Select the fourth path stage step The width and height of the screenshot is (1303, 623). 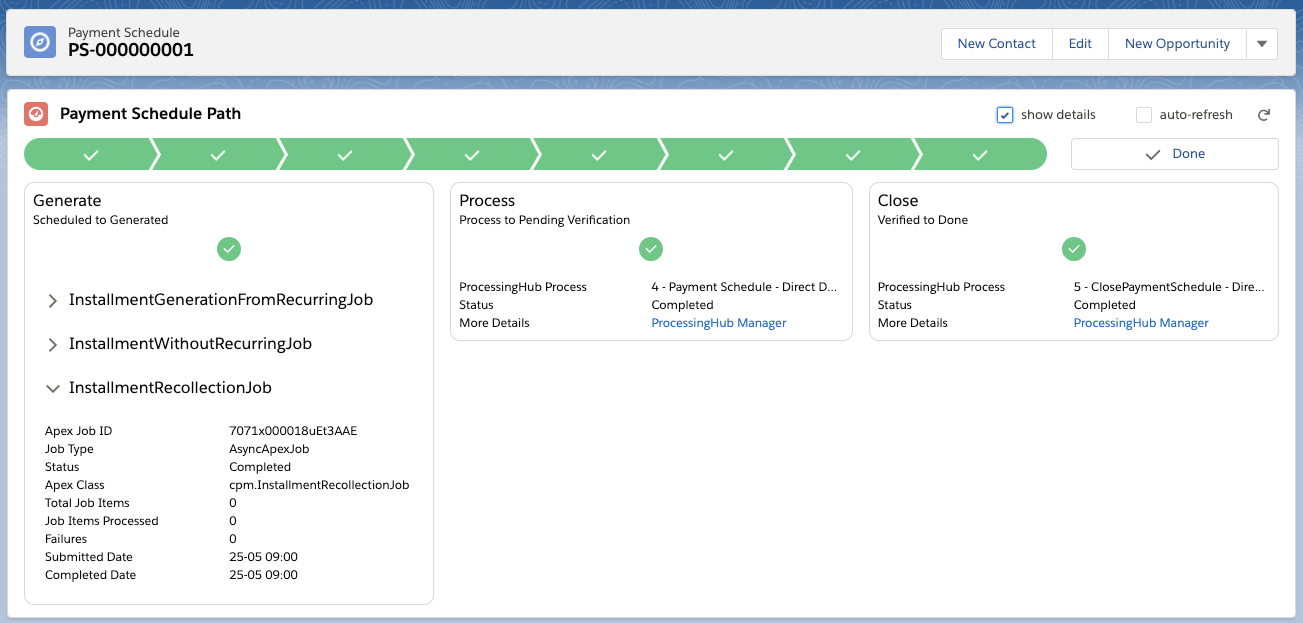coord(472,155)
